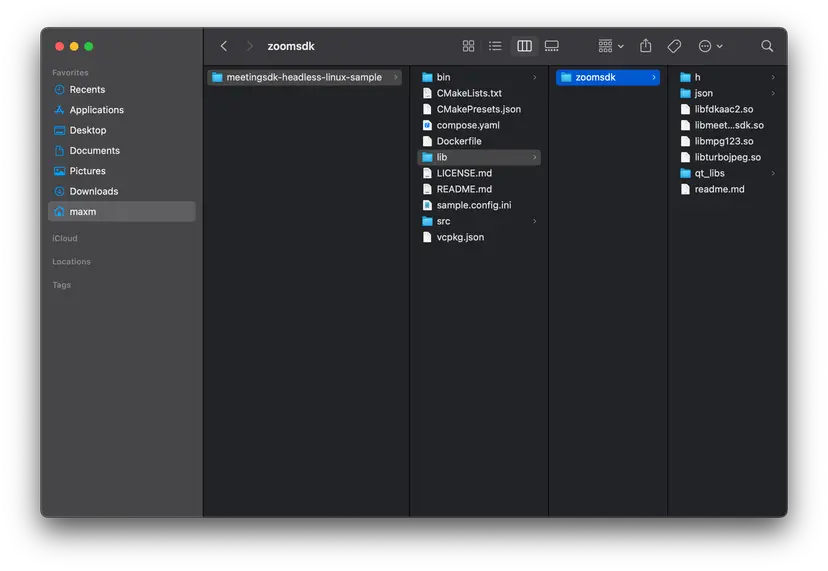Viewport: 828px width, 571px height.
Task: Open the More actions ellipsis menu
Action: [710, 46]
